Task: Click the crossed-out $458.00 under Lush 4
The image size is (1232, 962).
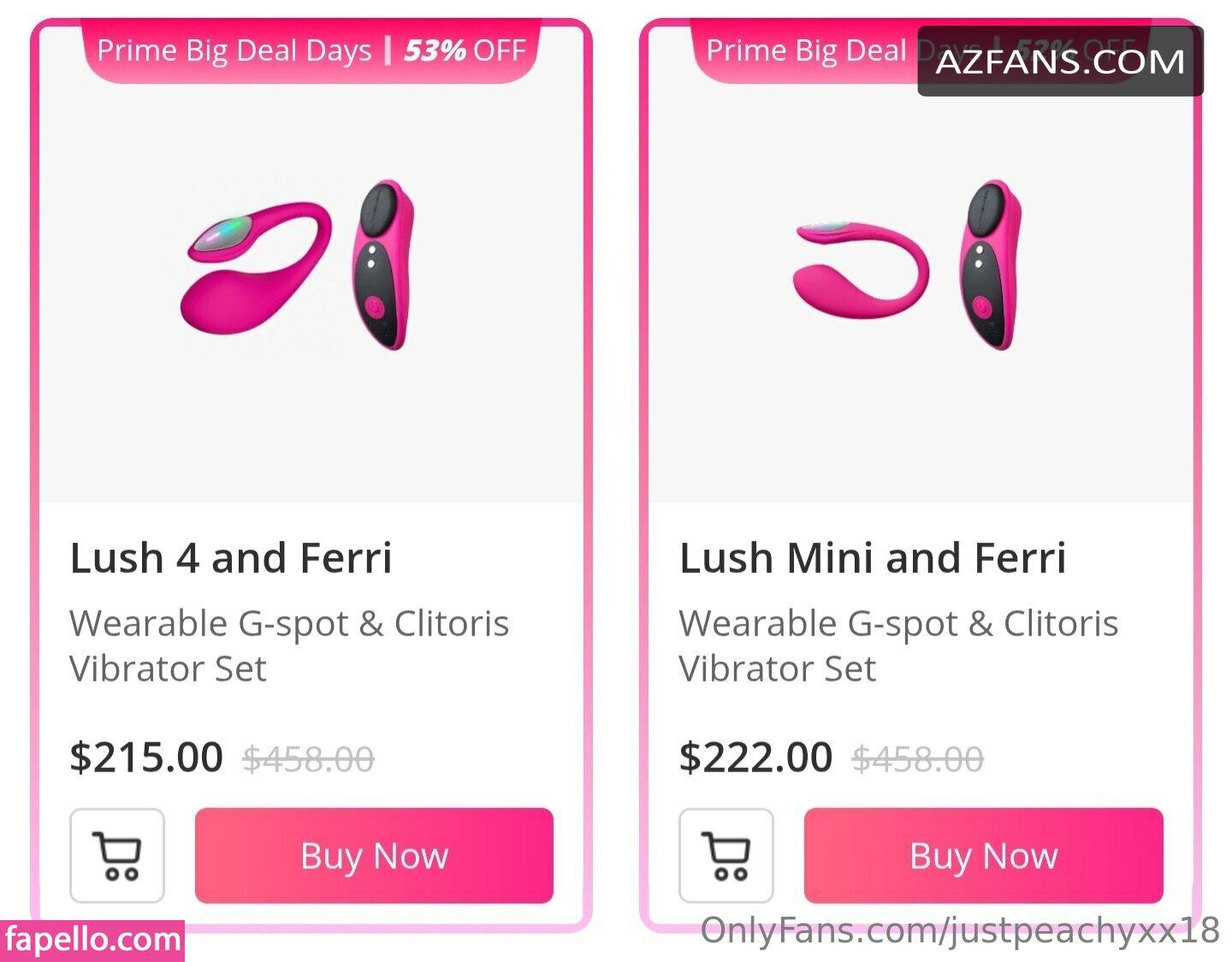Action: 308,759
